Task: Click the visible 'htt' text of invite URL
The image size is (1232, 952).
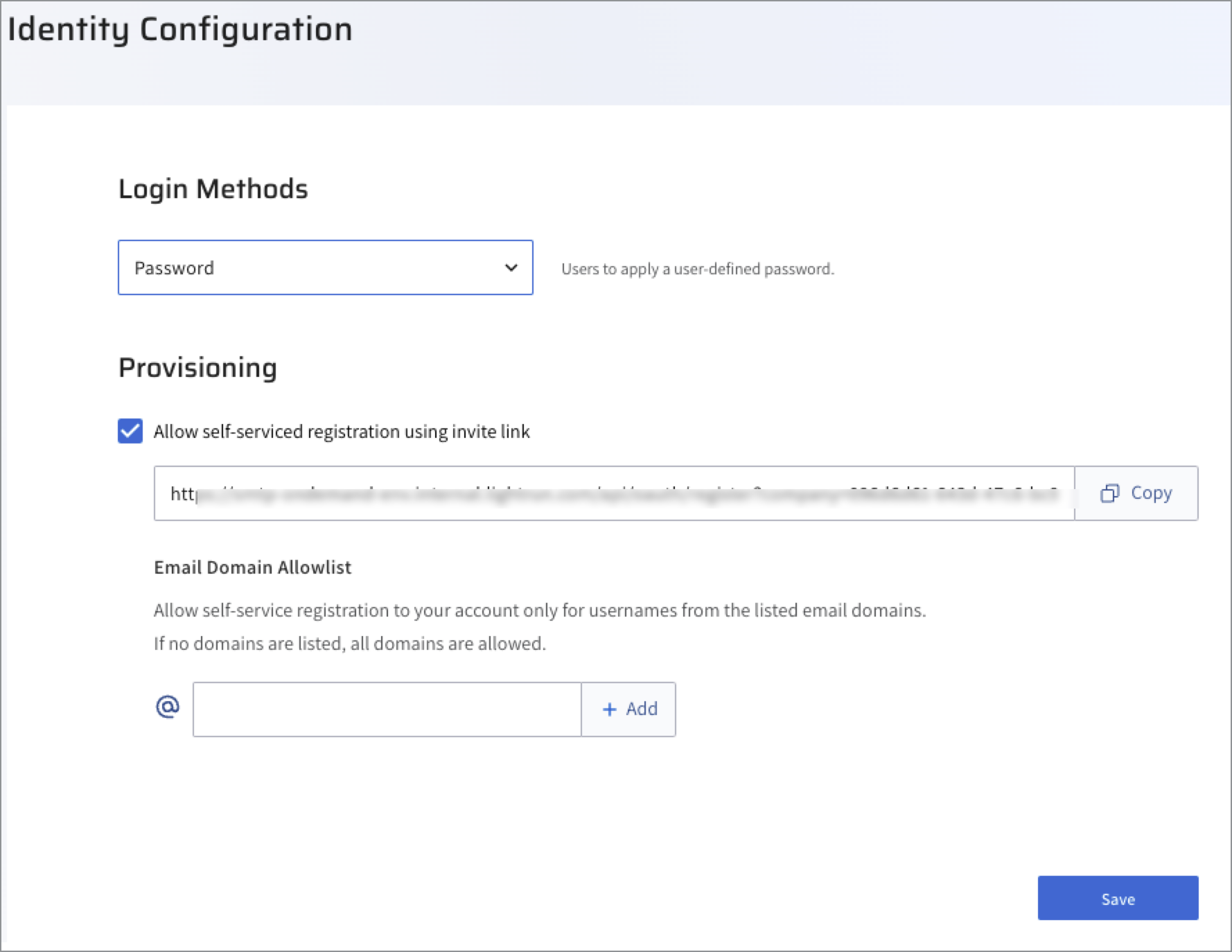Action: (183, 493)
